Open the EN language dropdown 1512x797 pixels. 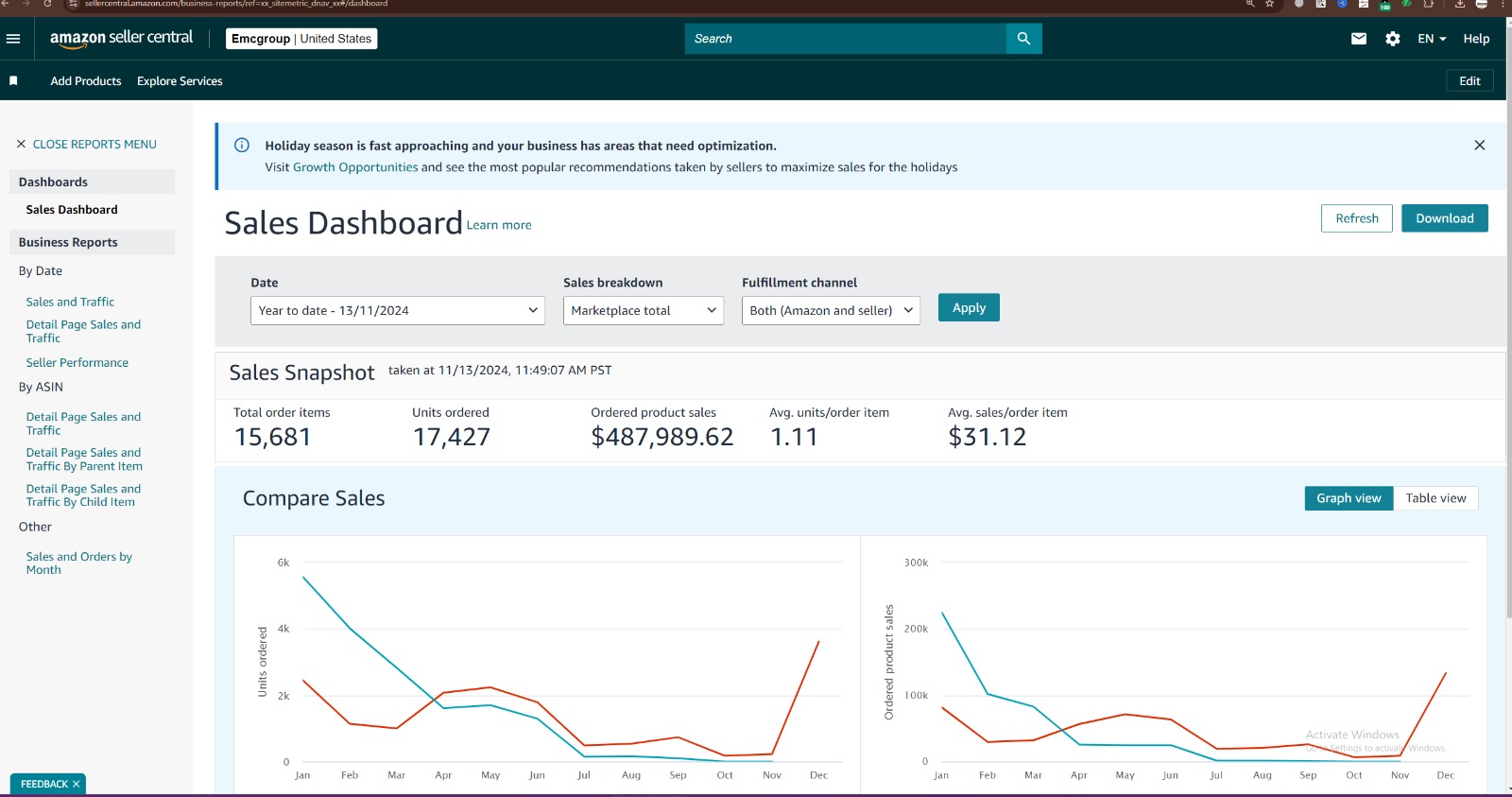pos(1432,39)
